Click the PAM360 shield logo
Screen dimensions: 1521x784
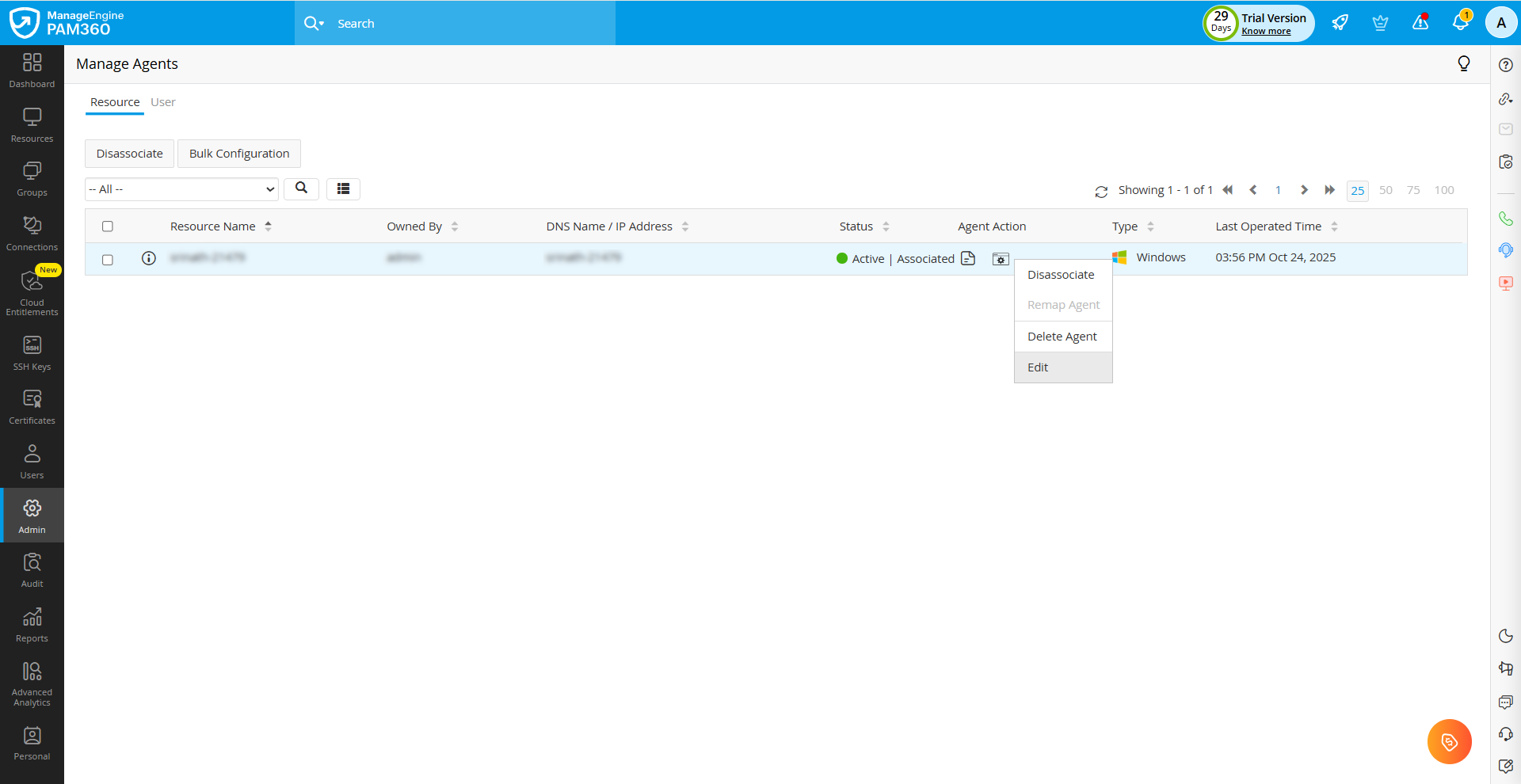coord(25,23)
